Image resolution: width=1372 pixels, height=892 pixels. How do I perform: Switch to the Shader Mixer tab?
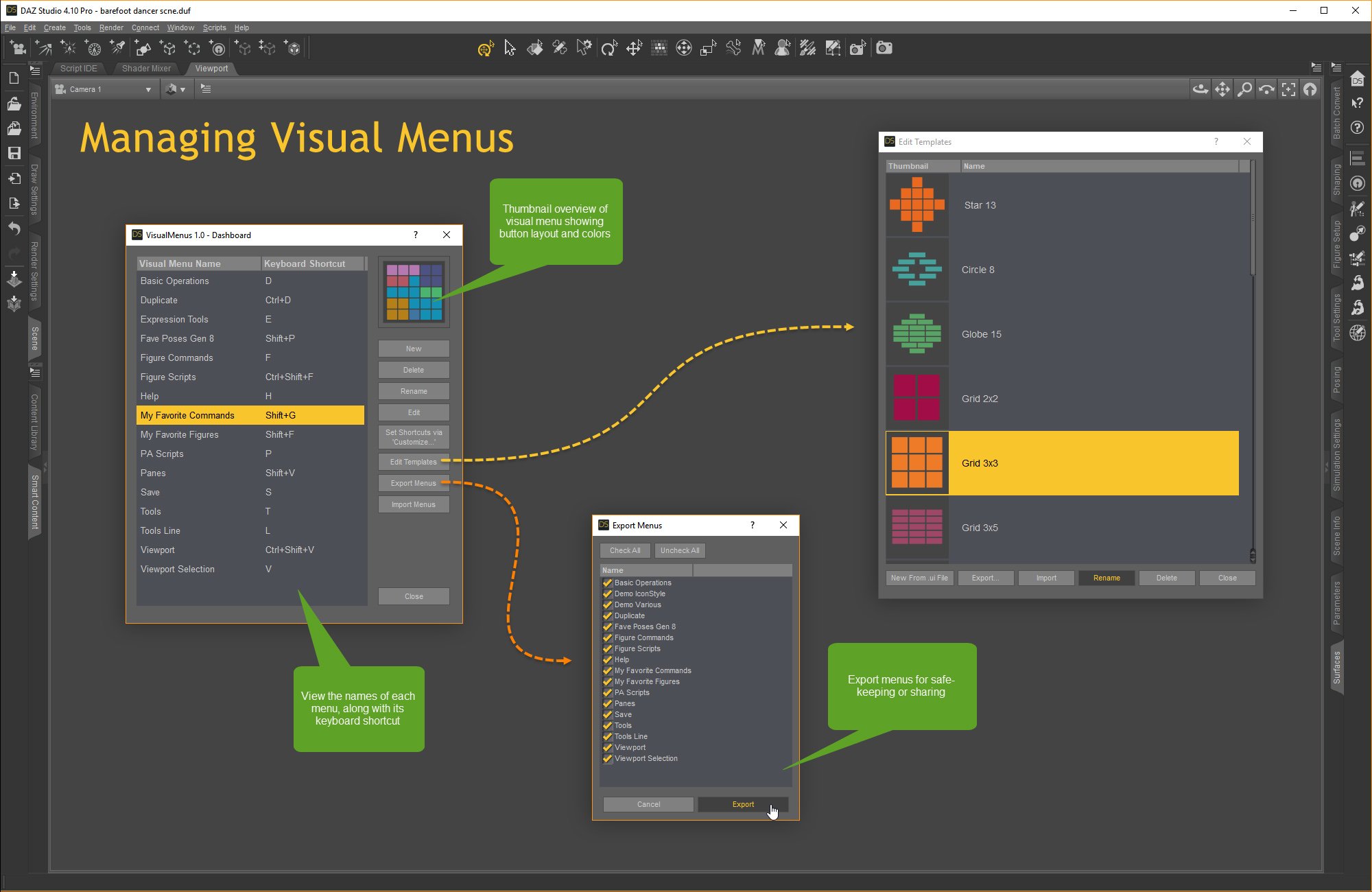pos(145,68)
